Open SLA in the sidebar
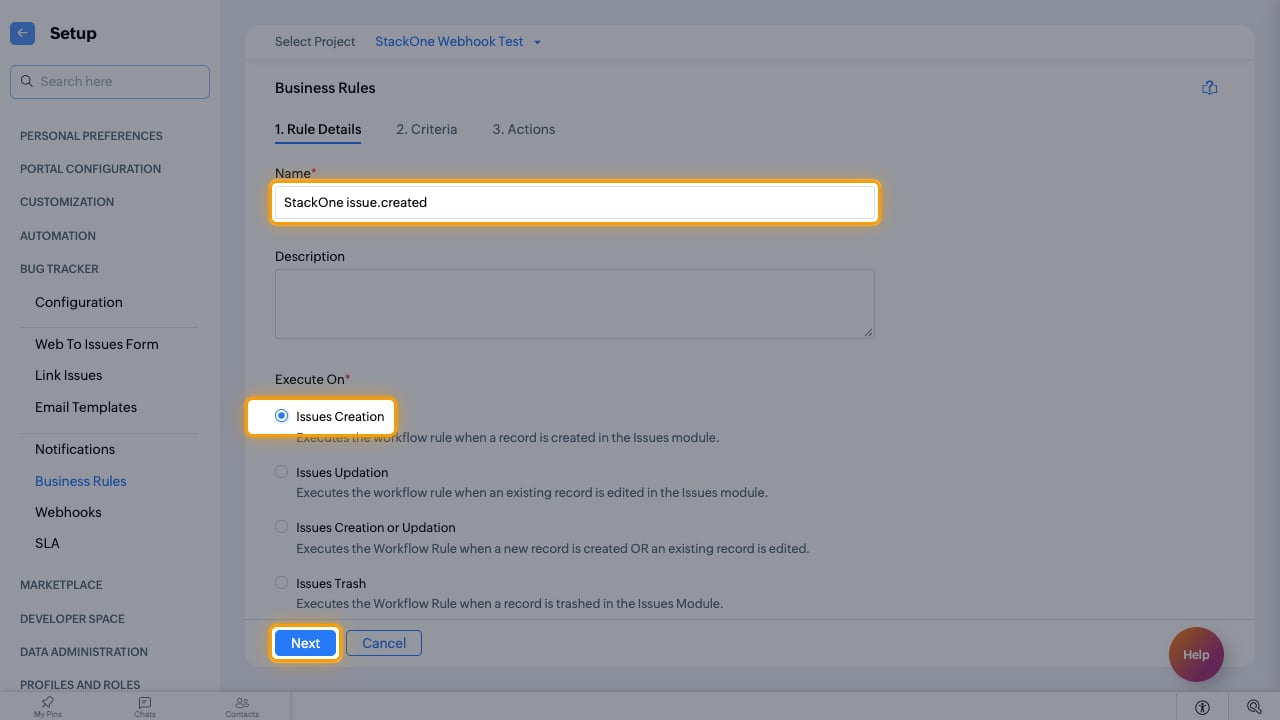This screenshot has height=720, width=1280. point(47,543)
